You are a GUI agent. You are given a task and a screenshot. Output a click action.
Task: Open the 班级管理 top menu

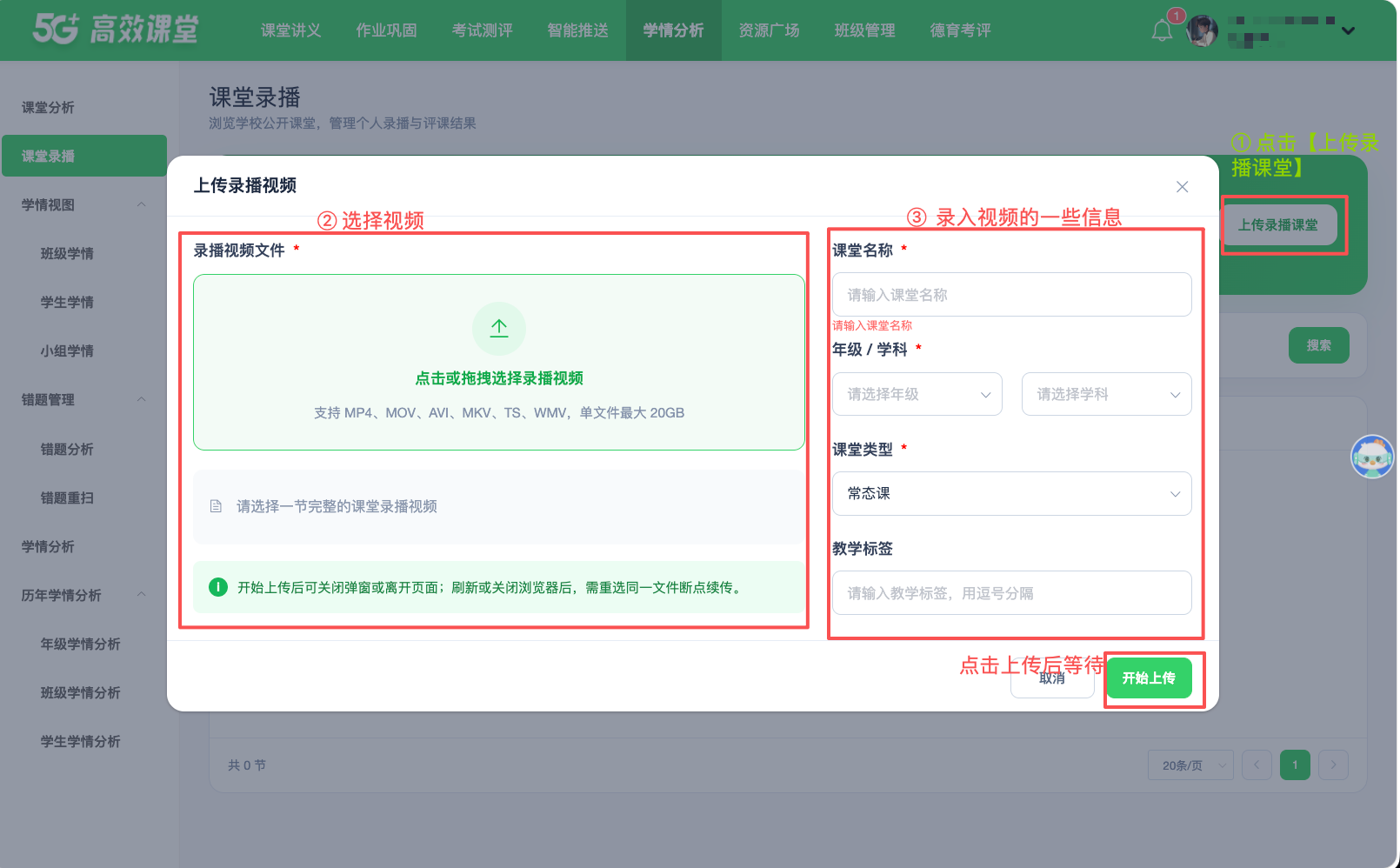click(x=865, y=30)
